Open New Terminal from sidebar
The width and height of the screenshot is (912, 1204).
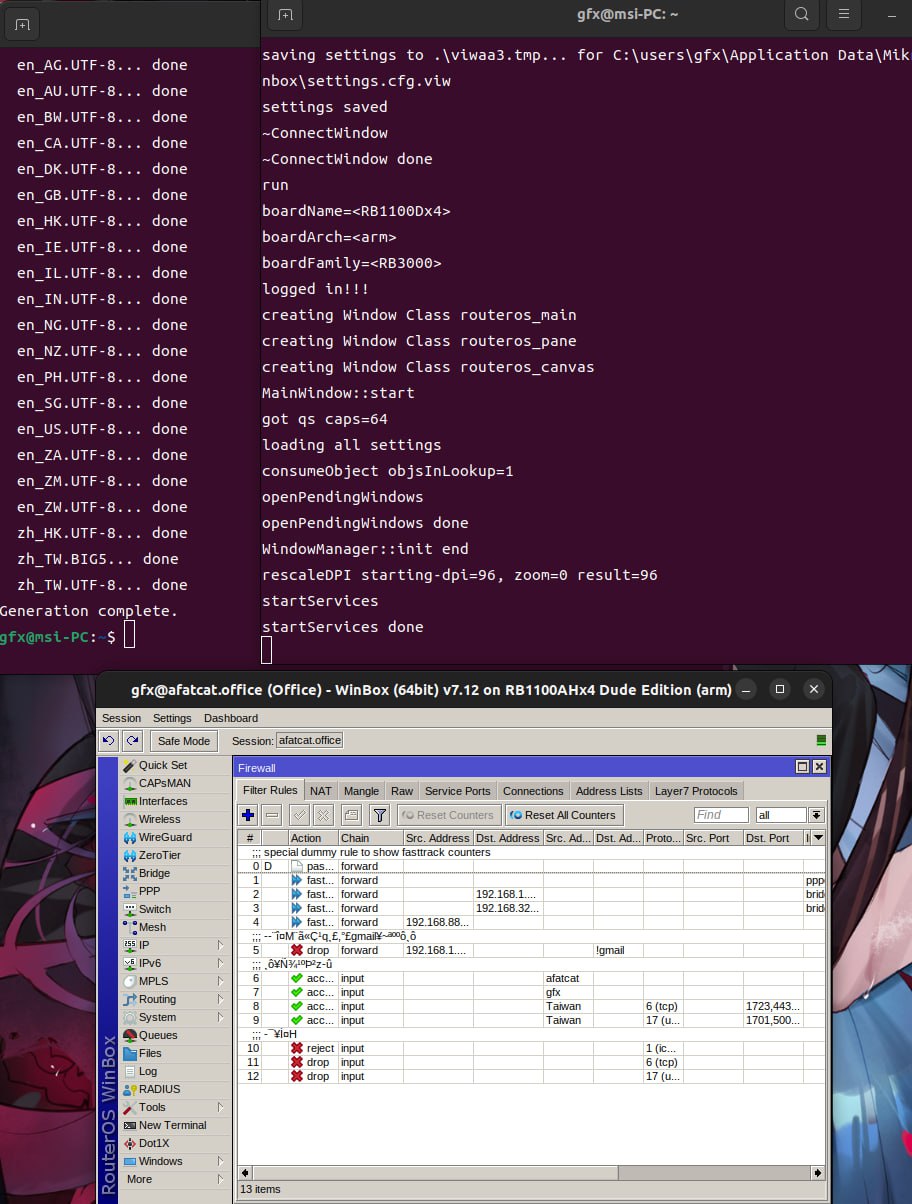[x=172, y=1125]
